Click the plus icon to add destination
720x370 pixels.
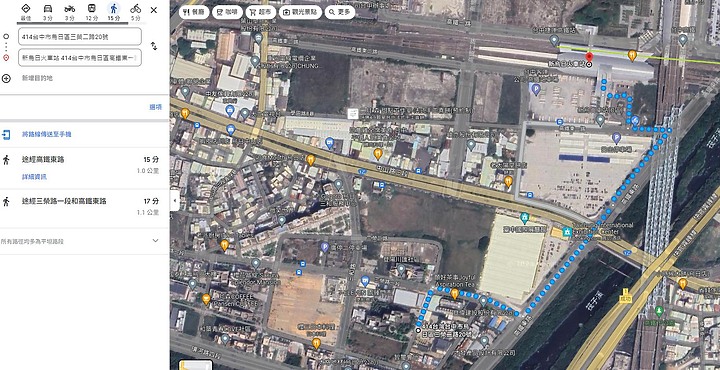pos(6,78)
